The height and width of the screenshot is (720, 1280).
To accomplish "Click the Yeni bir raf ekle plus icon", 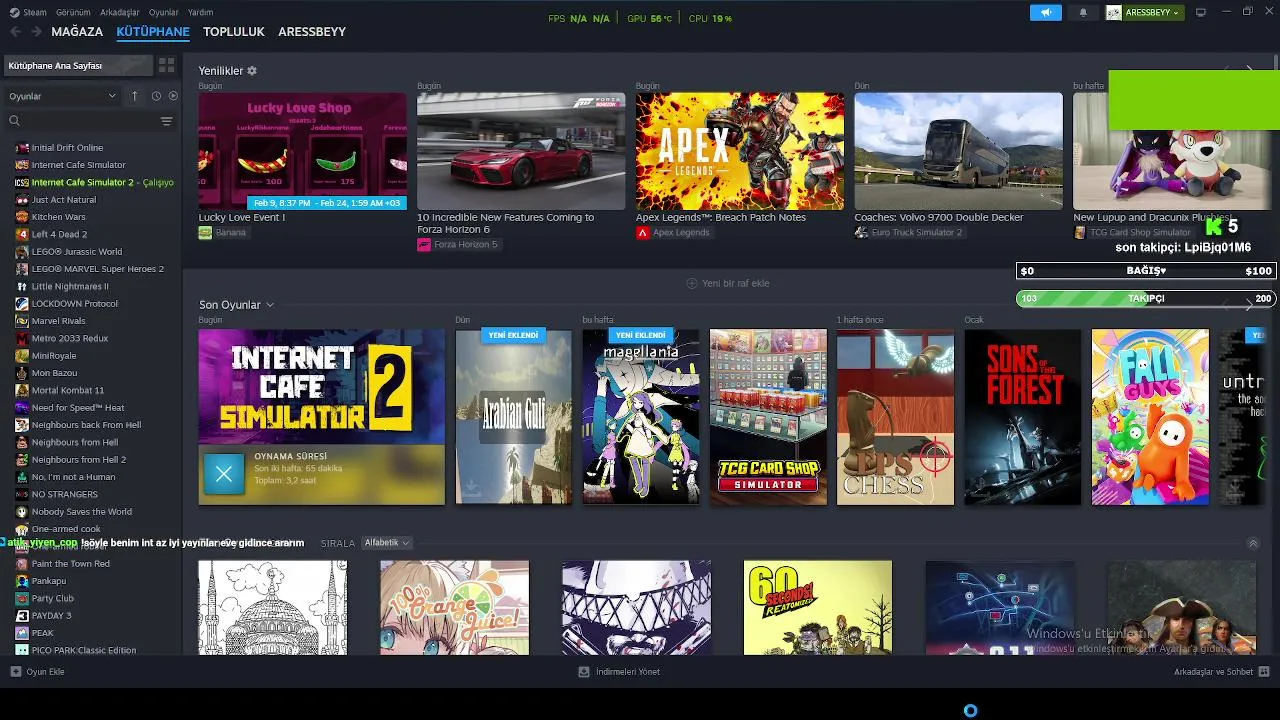I will [x=691, y=283].
